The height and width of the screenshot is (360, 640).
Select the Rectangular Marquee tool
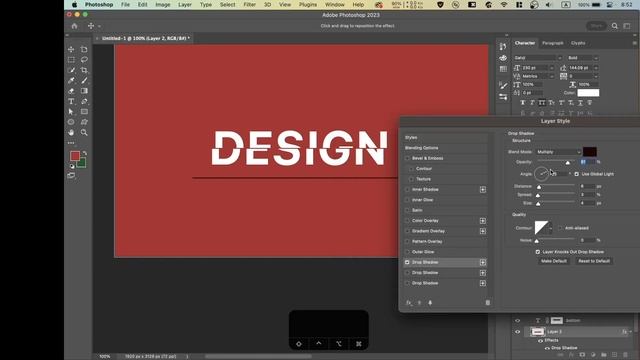pos(71,60)
